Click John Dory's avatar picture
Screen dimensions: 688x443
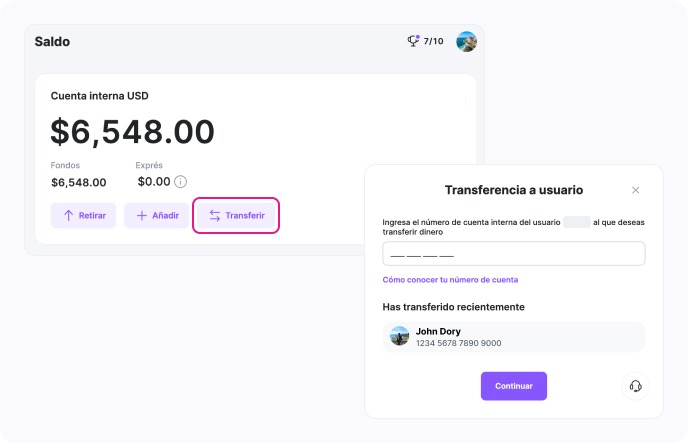(400, 336)
